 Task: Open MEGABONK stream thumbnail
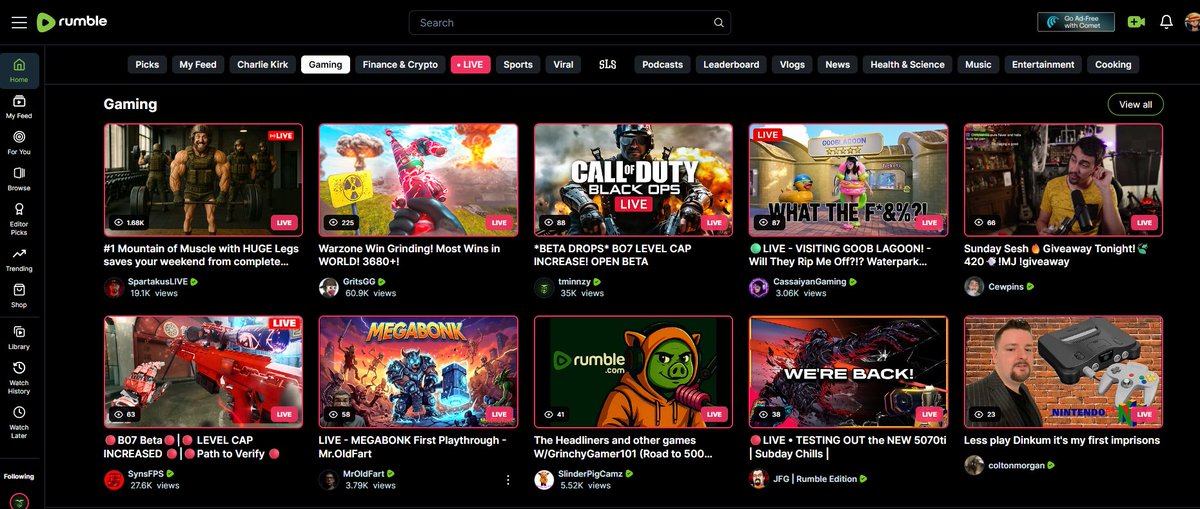pos(418,372)
